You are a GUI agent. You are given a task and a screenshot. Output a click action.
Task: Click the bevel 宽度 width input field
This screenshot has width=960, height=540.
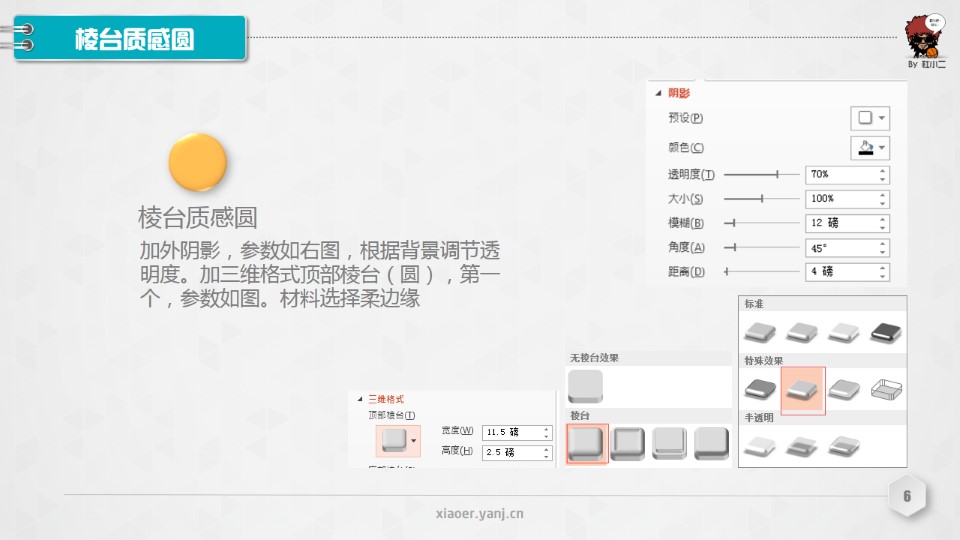pyautogui.click(x=511, y=433)
